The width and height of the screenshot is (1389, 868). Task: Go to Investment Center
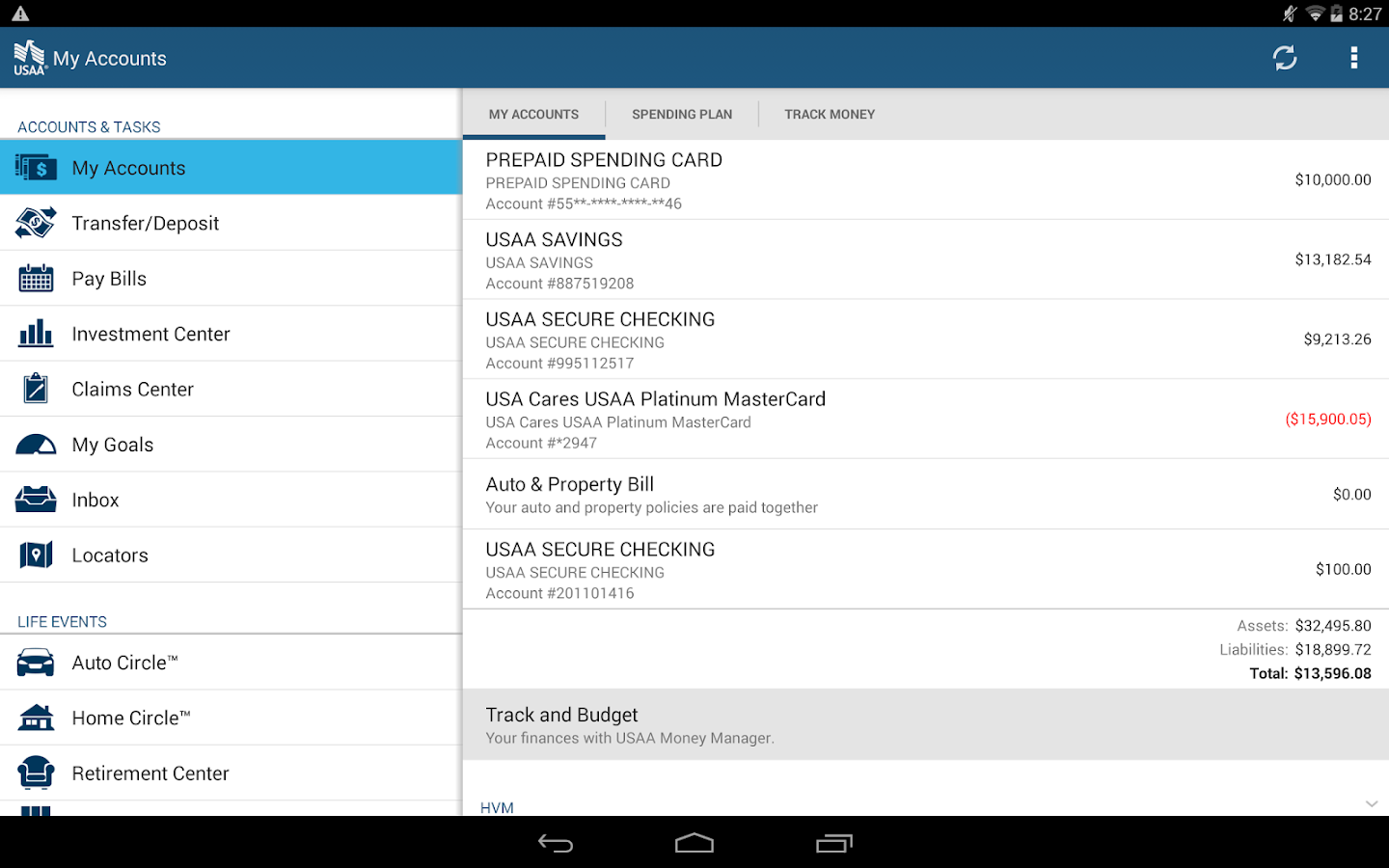(x=231, y=334)
